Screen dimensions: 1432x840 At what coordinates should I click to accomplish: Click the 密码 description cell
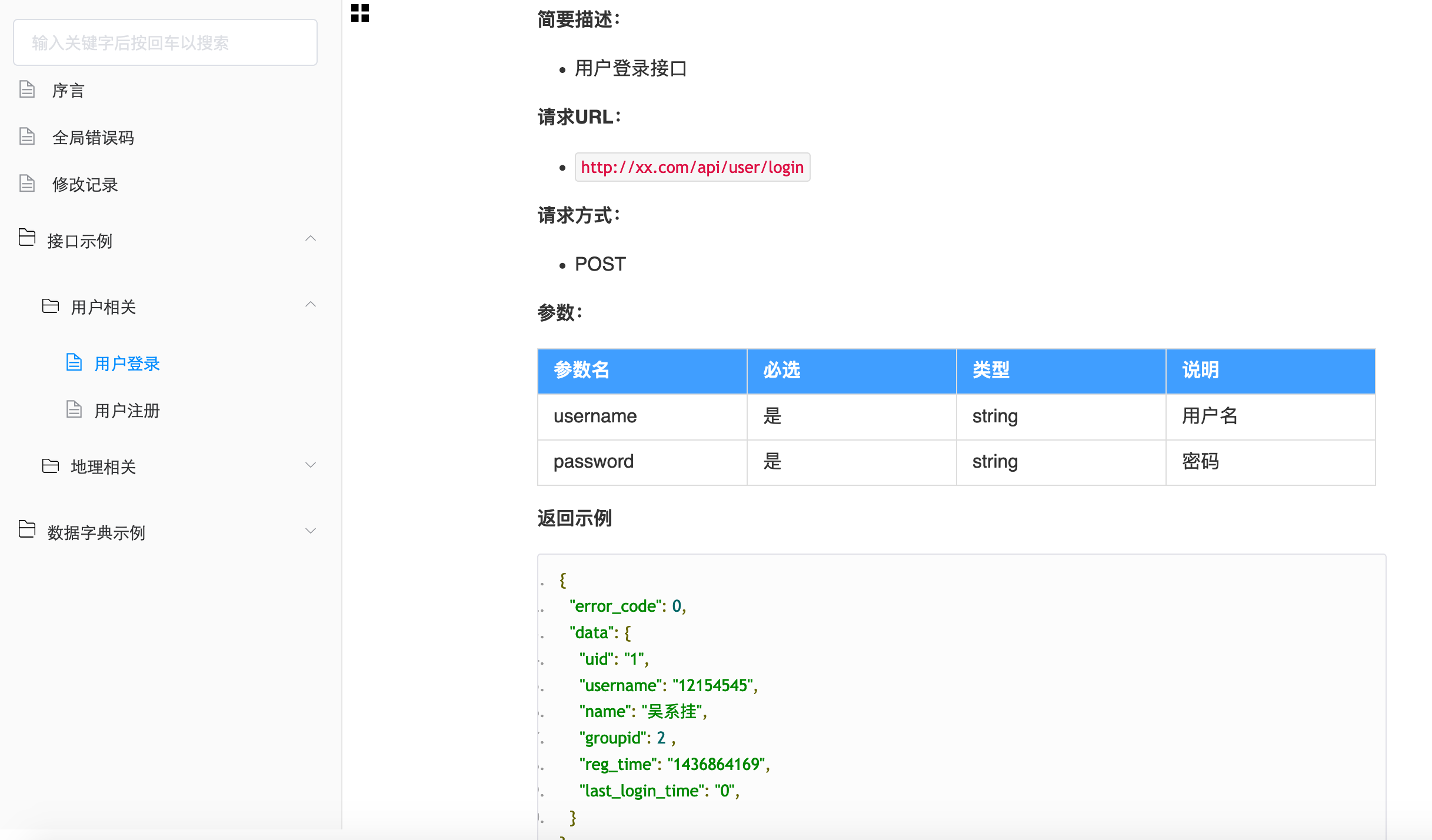point(1270,462)
